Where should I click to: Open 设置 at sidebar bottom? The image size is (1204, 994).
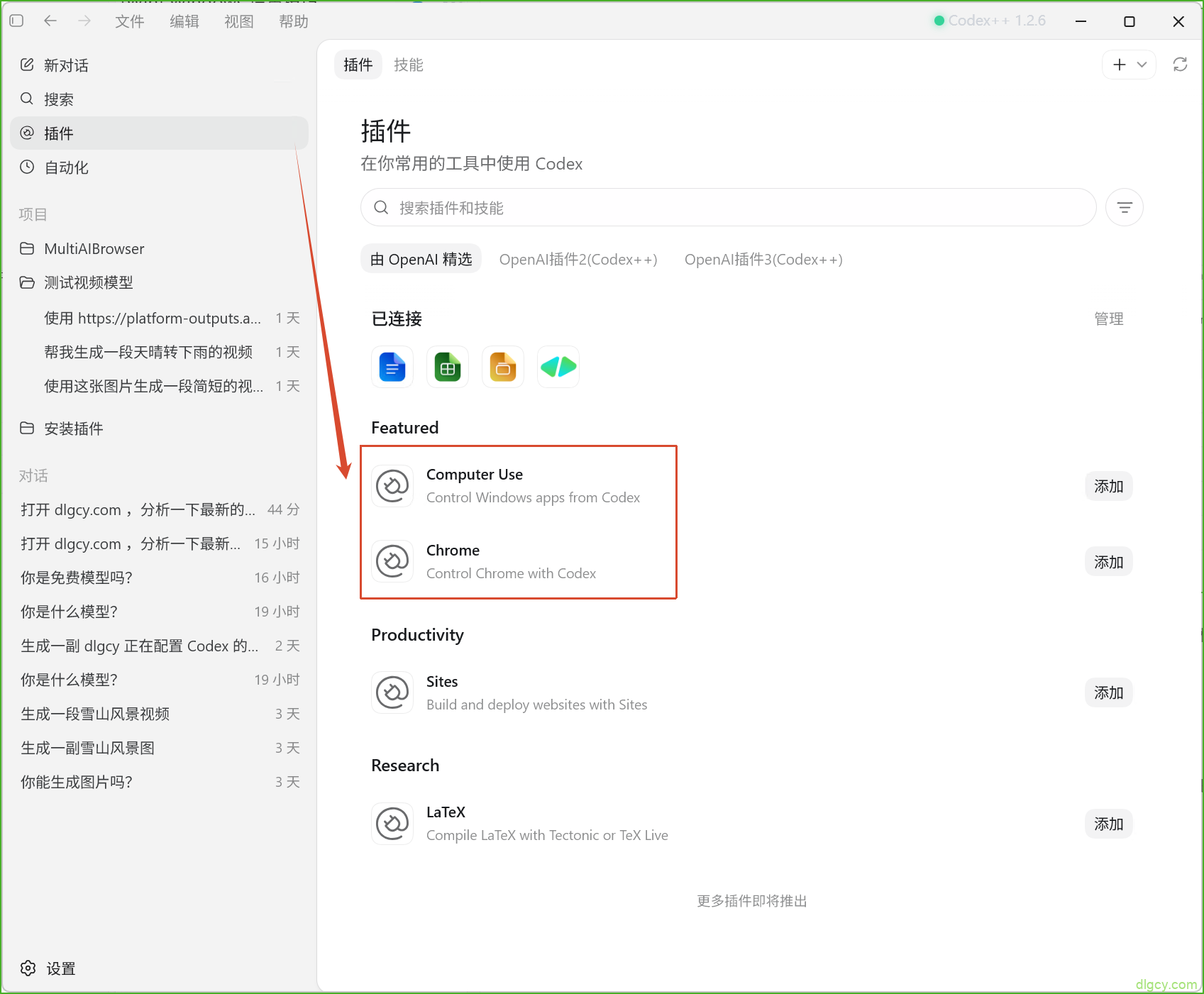point(48,968)
